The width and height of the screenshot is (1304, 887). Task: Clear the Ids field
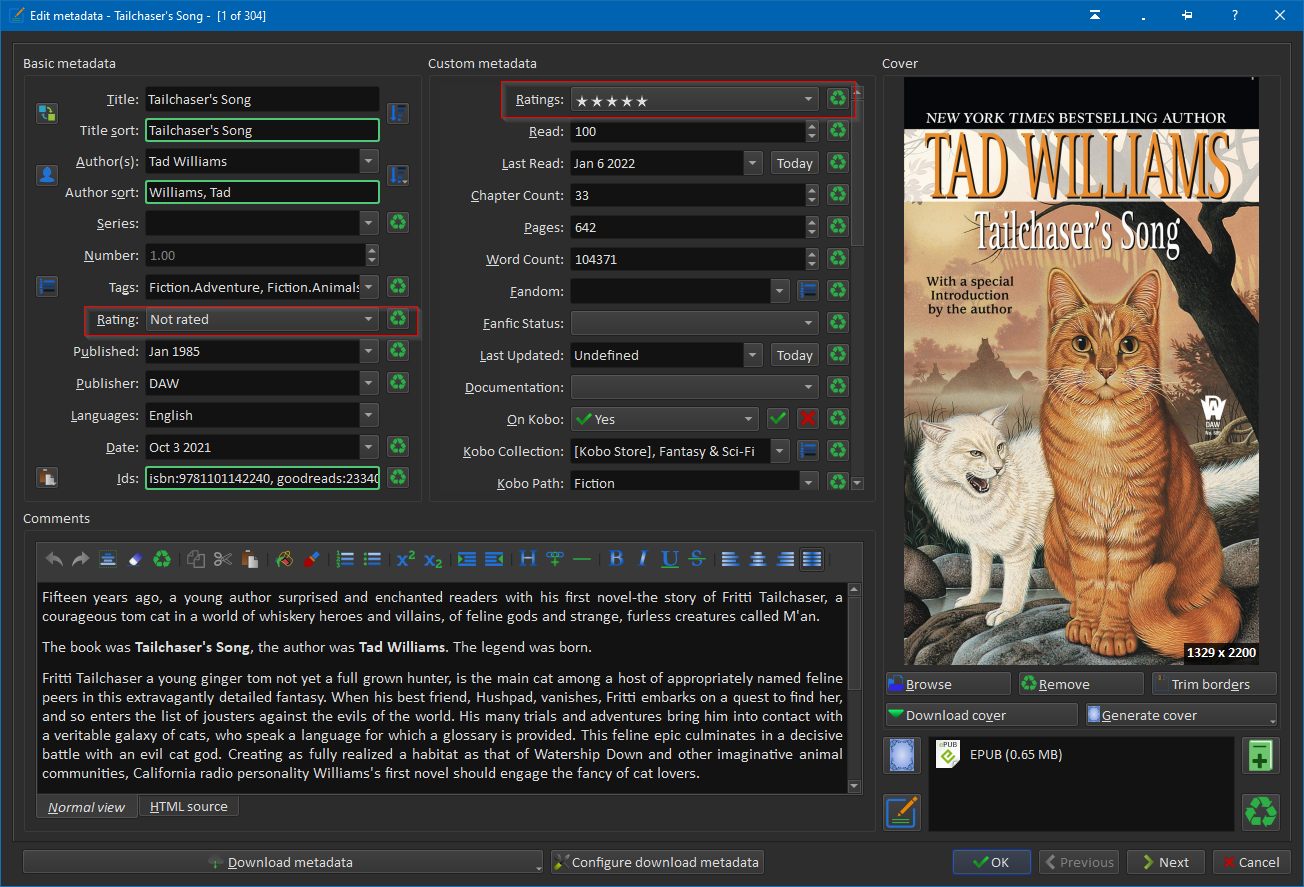click(398, 477)
